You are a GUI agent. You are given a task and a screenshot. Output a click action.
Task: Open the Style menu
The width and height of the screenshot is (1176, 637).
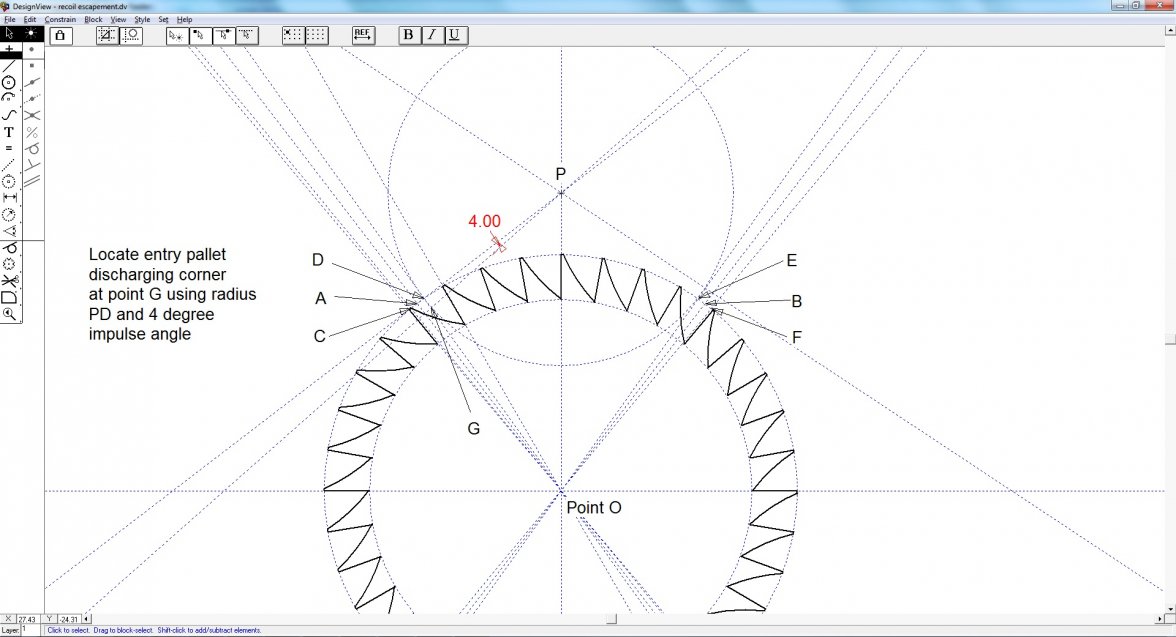click(x=142, y=19)
